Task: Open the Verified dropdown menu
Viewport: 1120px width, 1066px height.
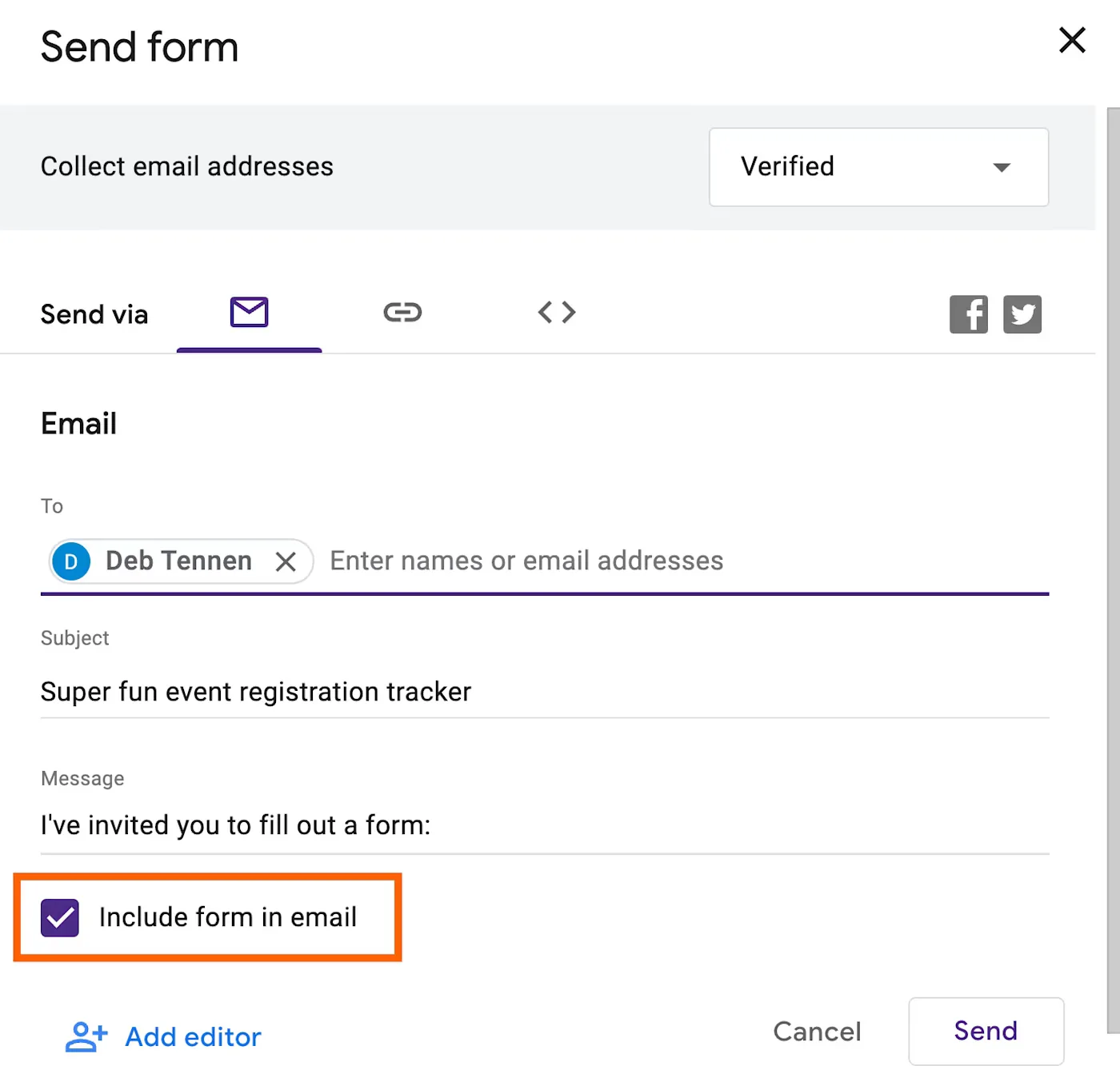Action: click(x=878, y=167)
